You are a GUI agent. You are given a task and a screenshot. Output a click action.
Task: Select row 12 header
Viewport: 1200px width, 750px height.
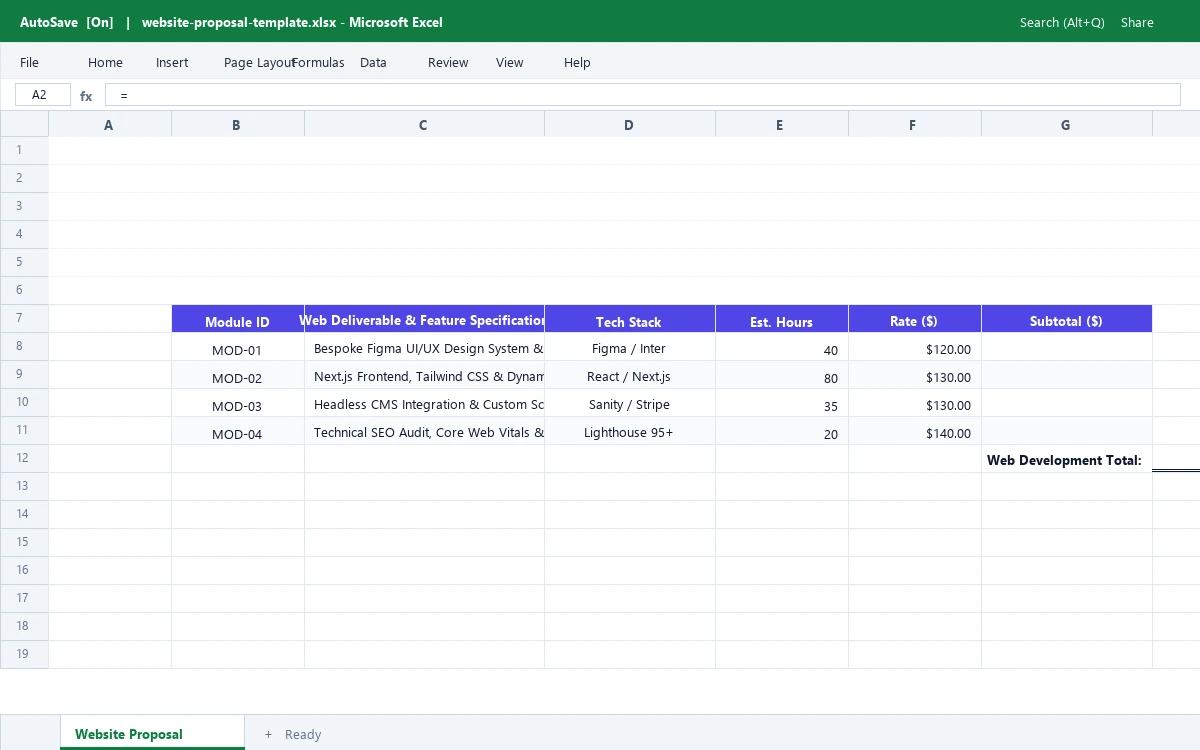(x=24, y=458)
